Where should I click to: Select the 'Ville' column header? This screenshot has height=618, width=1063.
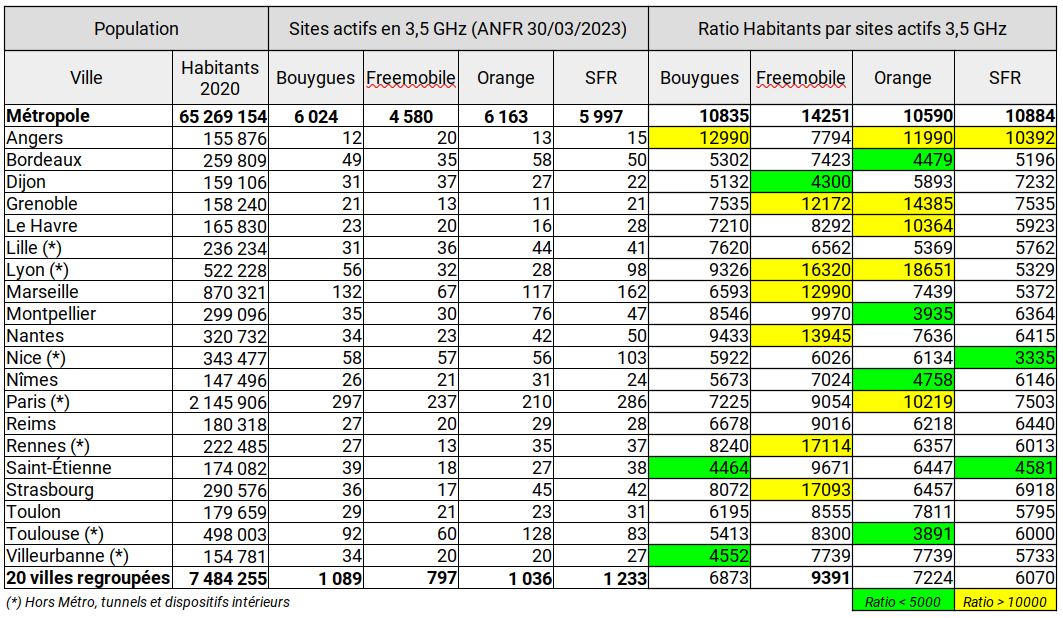86,77
